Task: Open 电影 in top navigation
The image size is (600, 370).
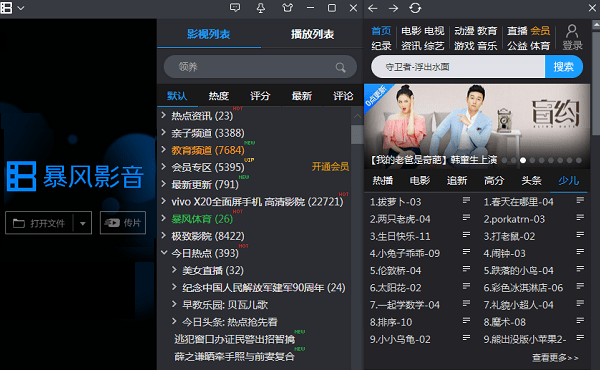Action: pos(411,31)
